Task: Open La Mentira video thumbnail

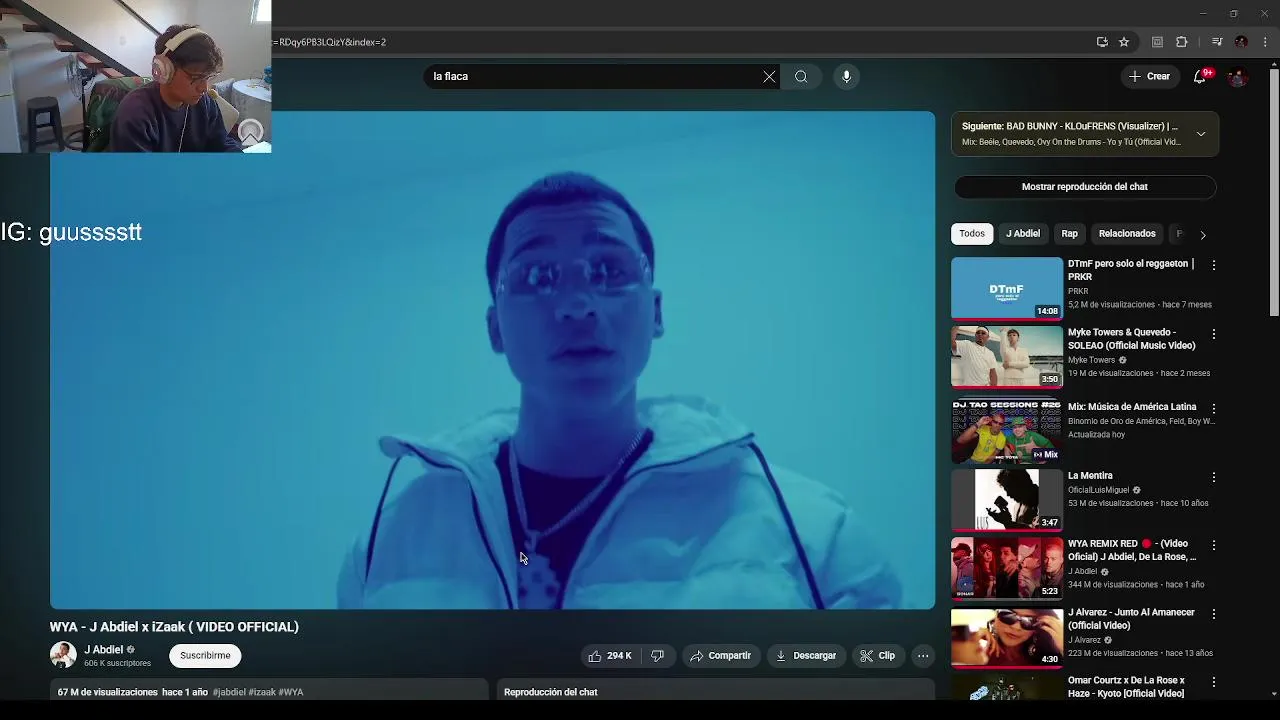Action: pos(1007,500)
